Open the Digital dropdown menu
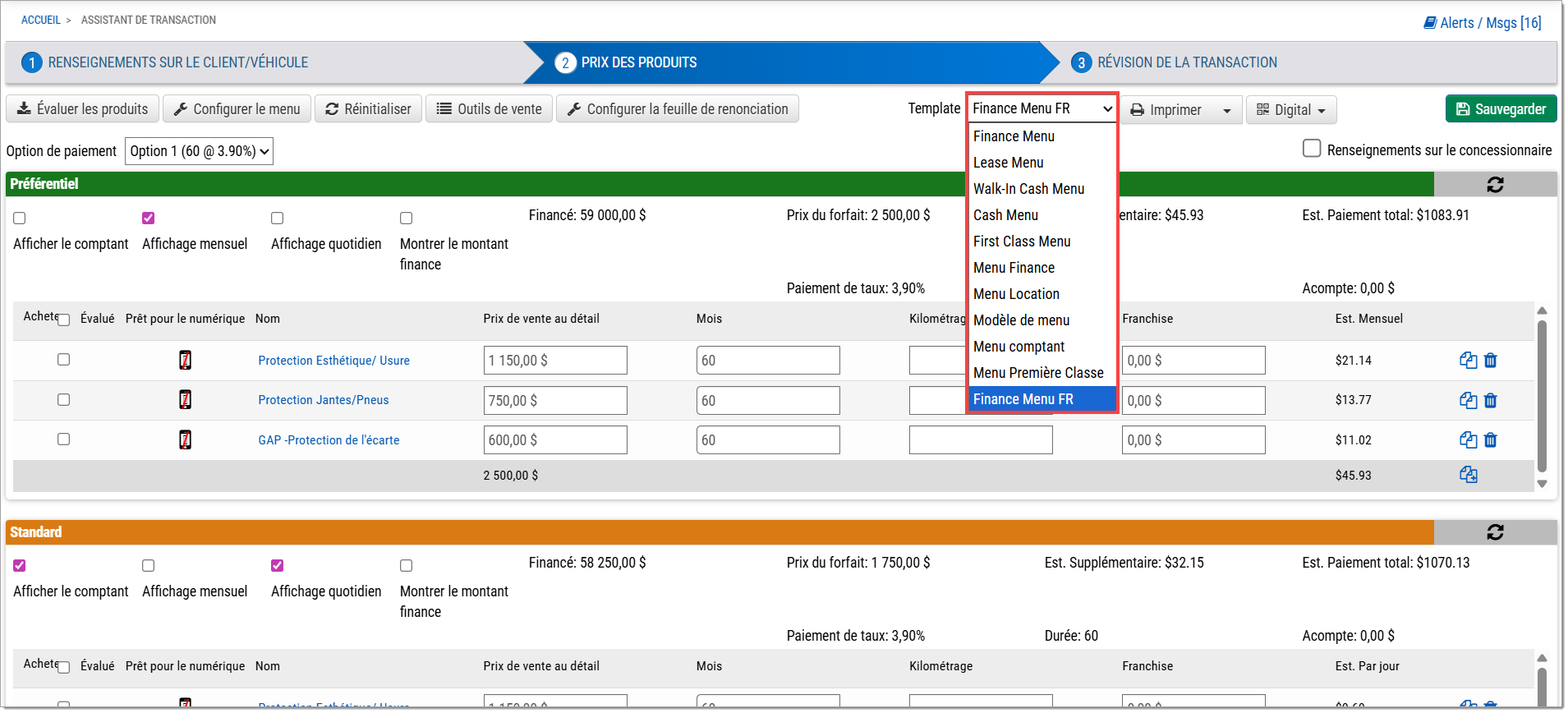This screenshot has width=1568, height=713. pos(1291,110)
